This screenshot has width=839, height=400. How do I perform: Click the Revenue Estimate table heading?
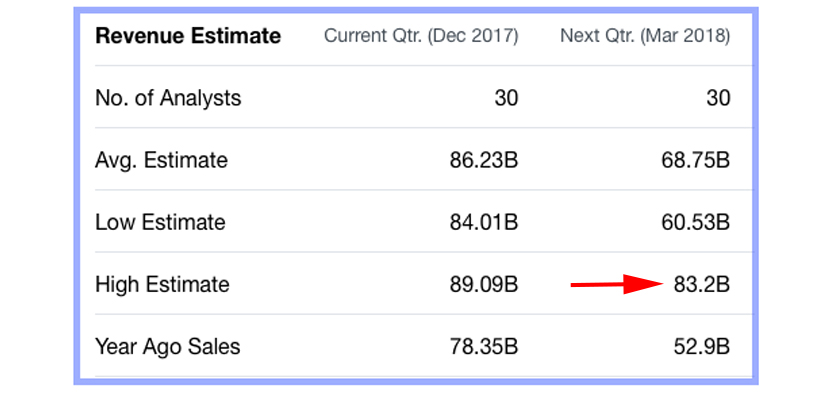[x=188, y=37]
